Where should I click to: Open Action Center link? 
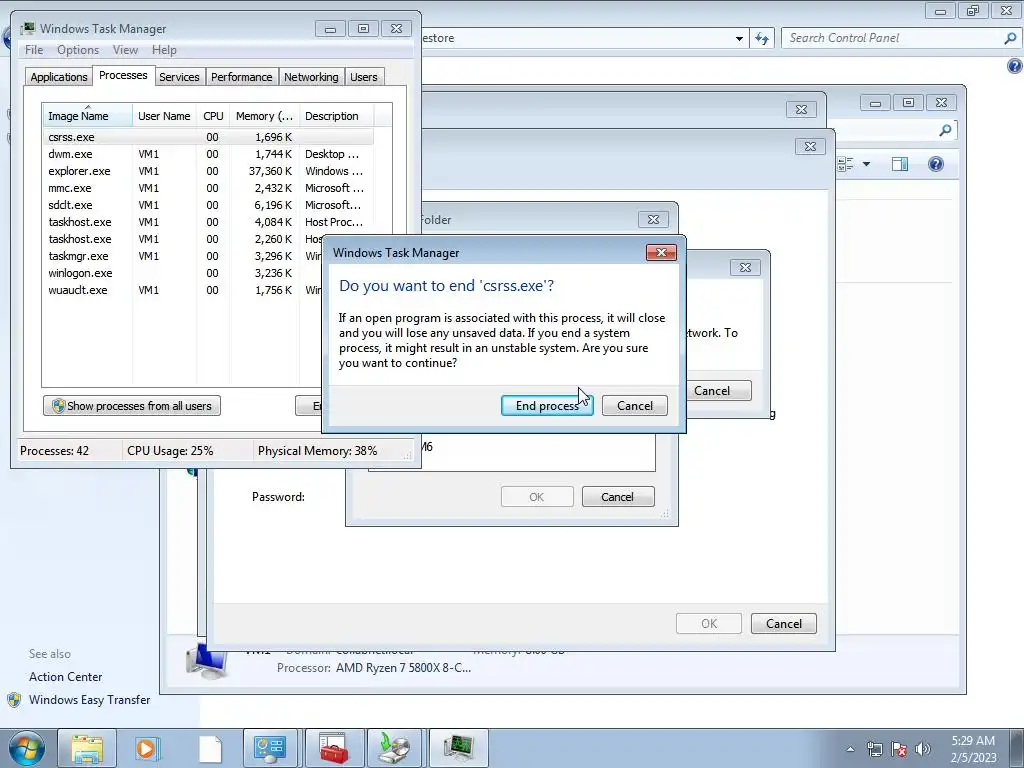point(65,677)
